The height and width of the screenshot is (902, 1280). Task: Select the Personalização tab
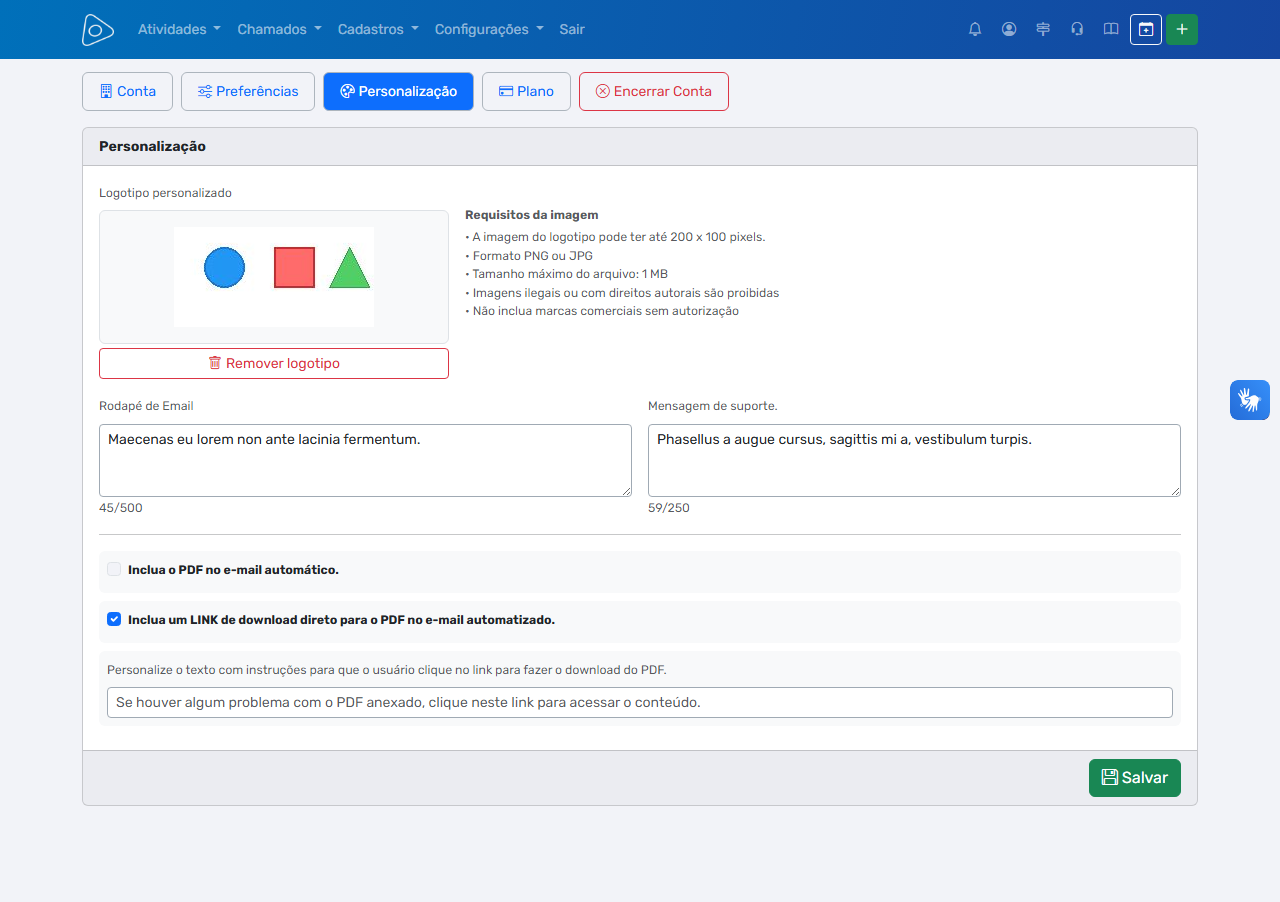(x=398, y=91)
